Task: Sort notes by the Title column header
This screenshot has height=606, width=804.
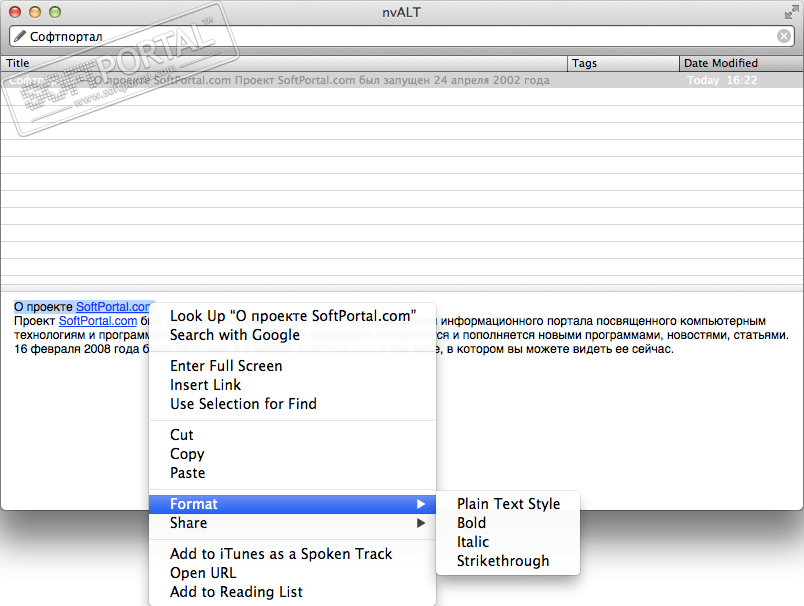Action: [x=284, y=63]
